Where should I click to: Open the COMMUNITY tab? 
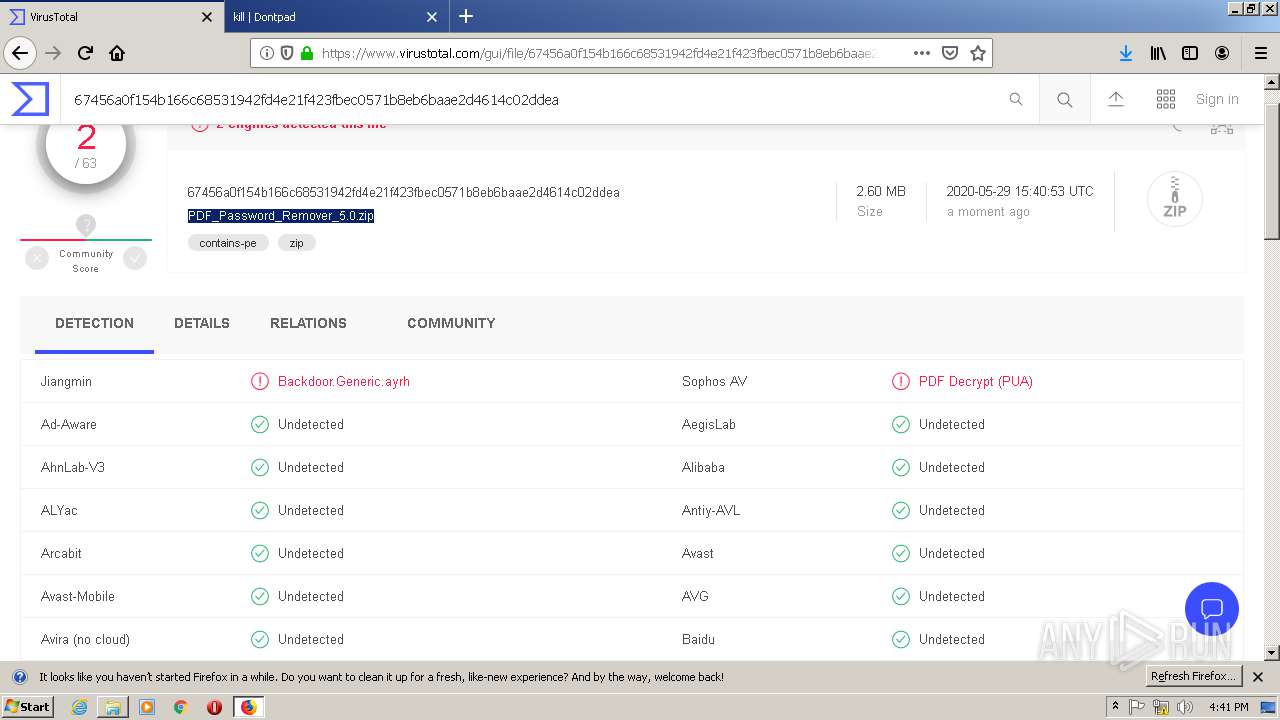(x=451, y=323)
